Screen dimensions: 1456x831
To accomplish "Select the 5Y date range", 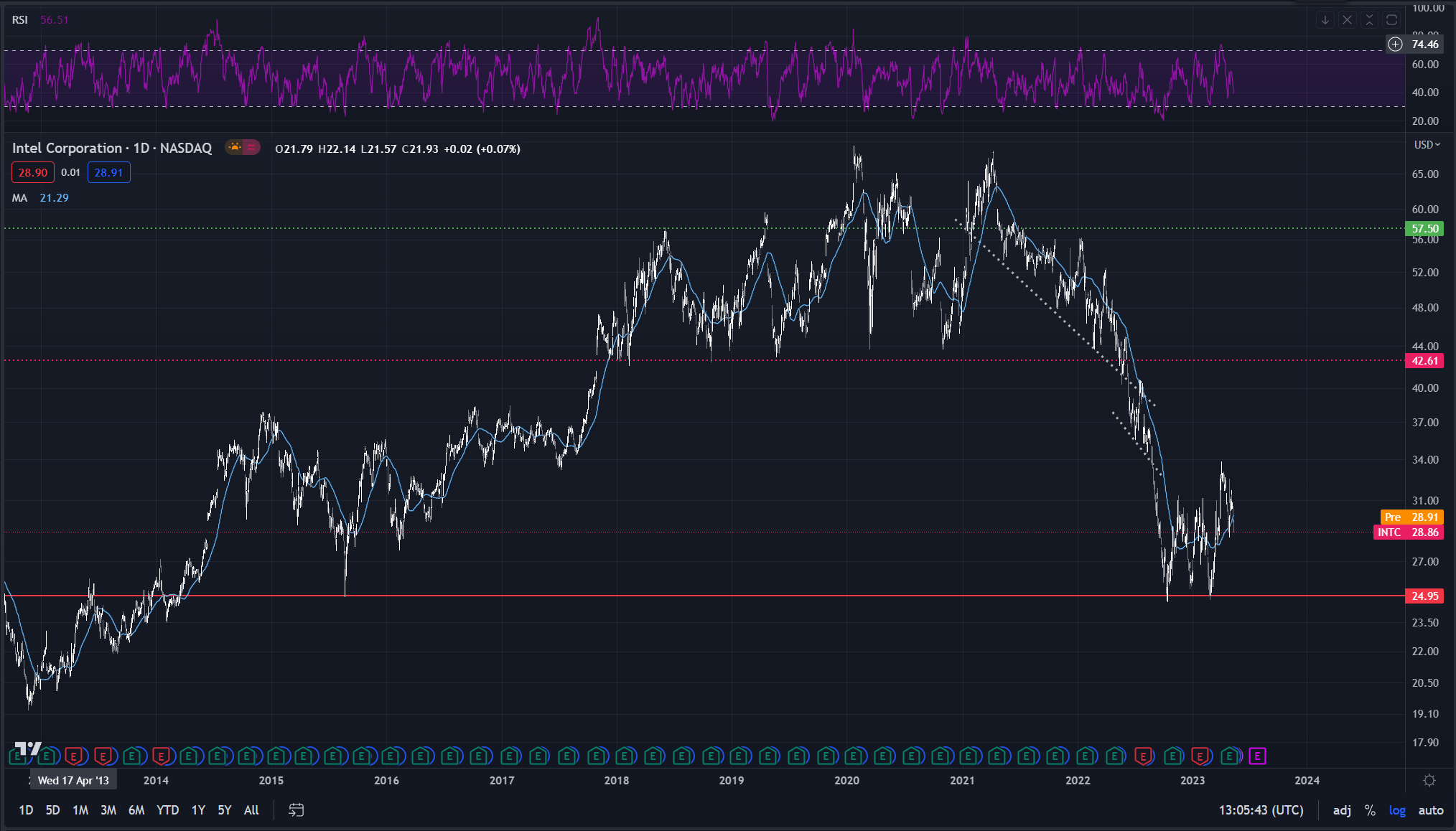I will [x=225, y=810].
